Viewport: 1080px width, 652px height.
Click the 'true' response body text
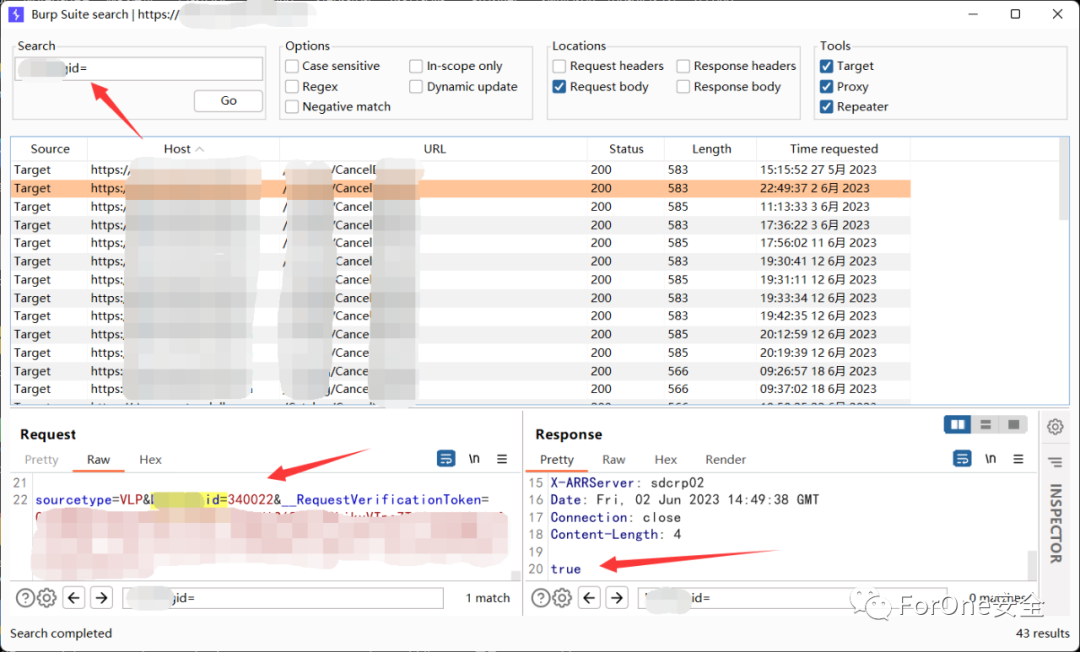coord(565,569)
